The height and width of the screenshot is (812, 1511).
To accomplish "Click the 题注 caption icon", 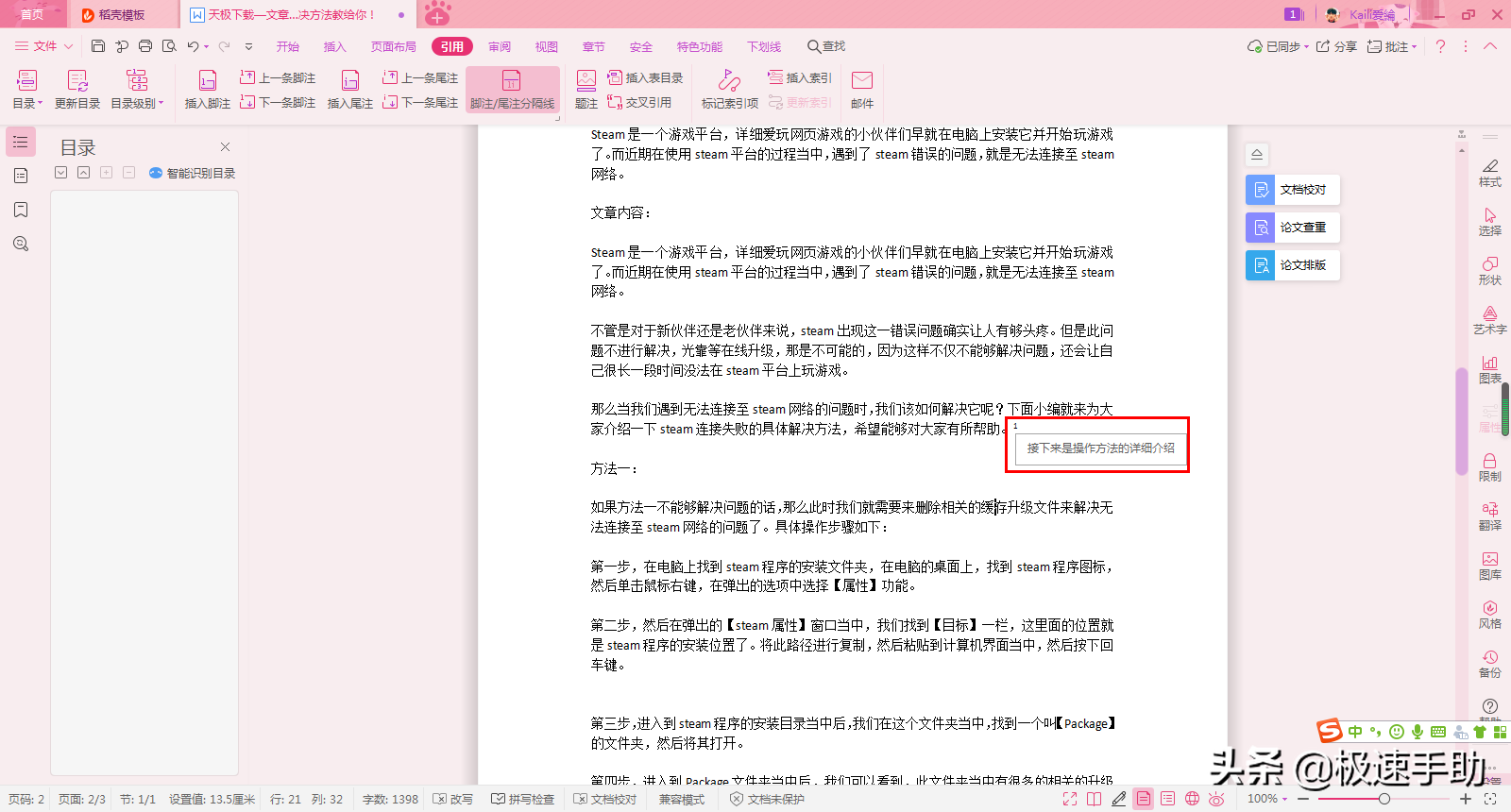I will (586, 90).
